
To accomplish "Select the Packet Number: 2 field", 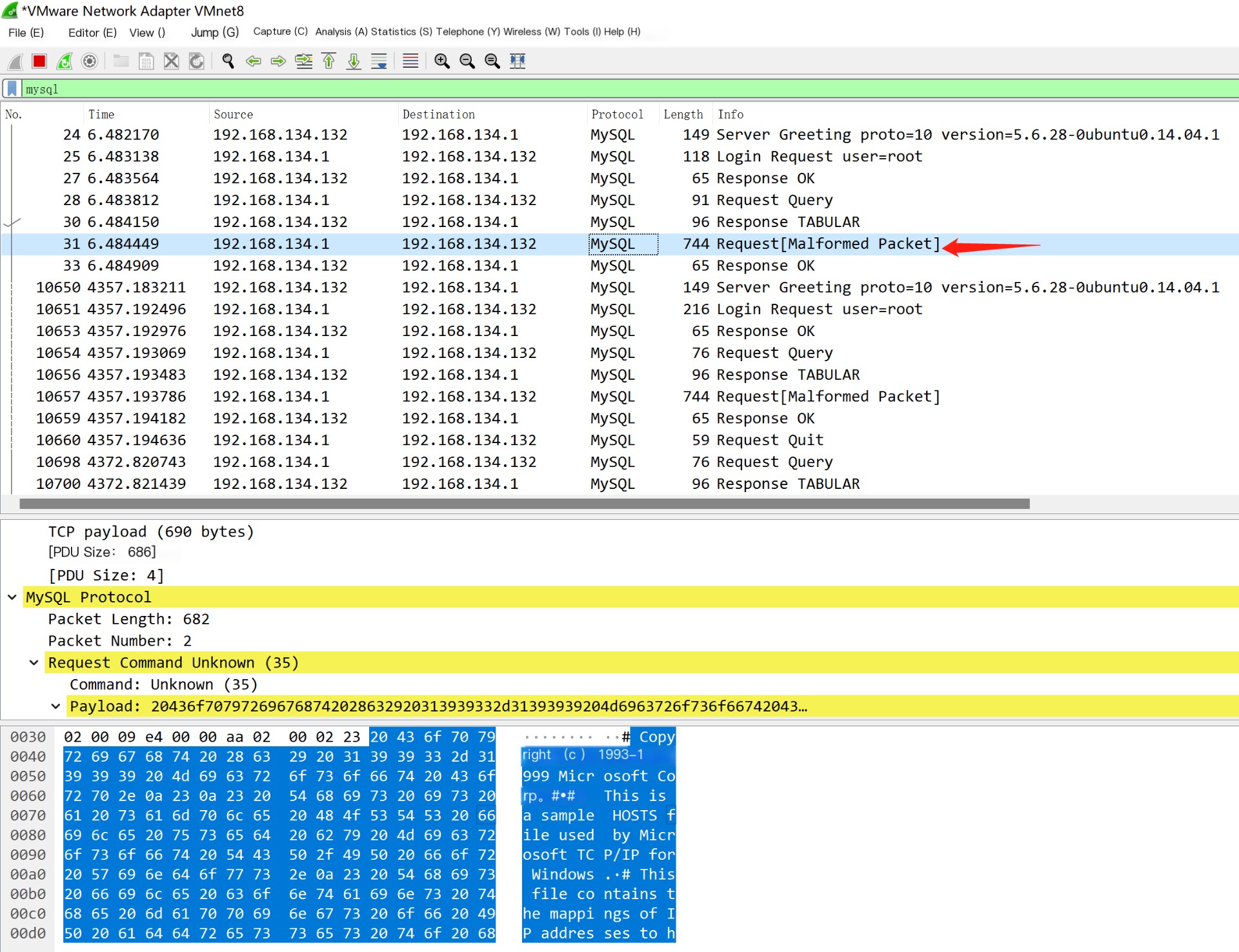I will click(x=119, y=641).
